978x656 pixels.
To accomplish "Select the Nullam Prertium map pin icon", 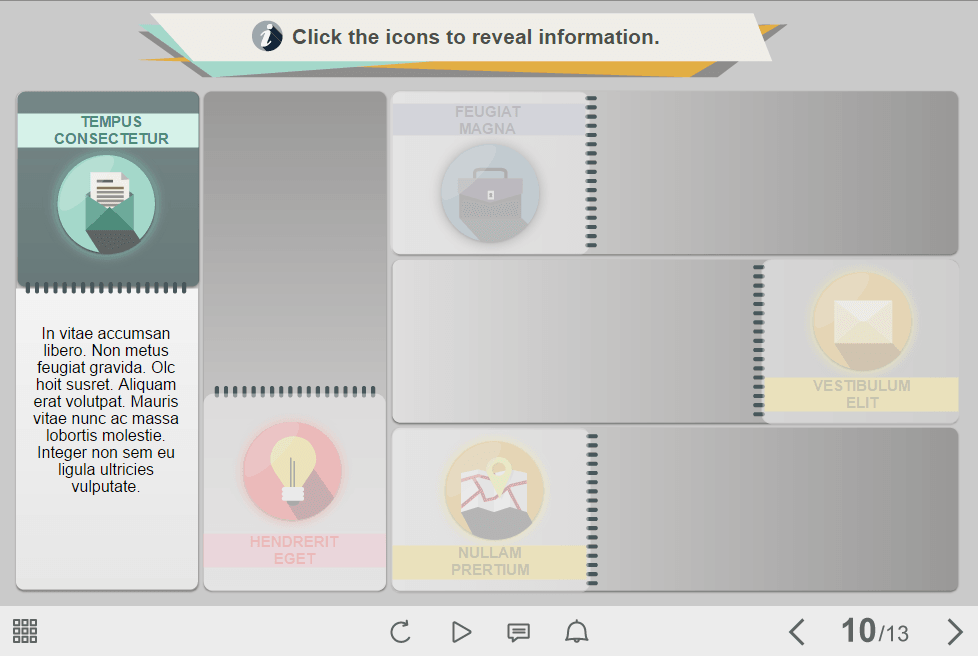I will (x=494, y=490).
